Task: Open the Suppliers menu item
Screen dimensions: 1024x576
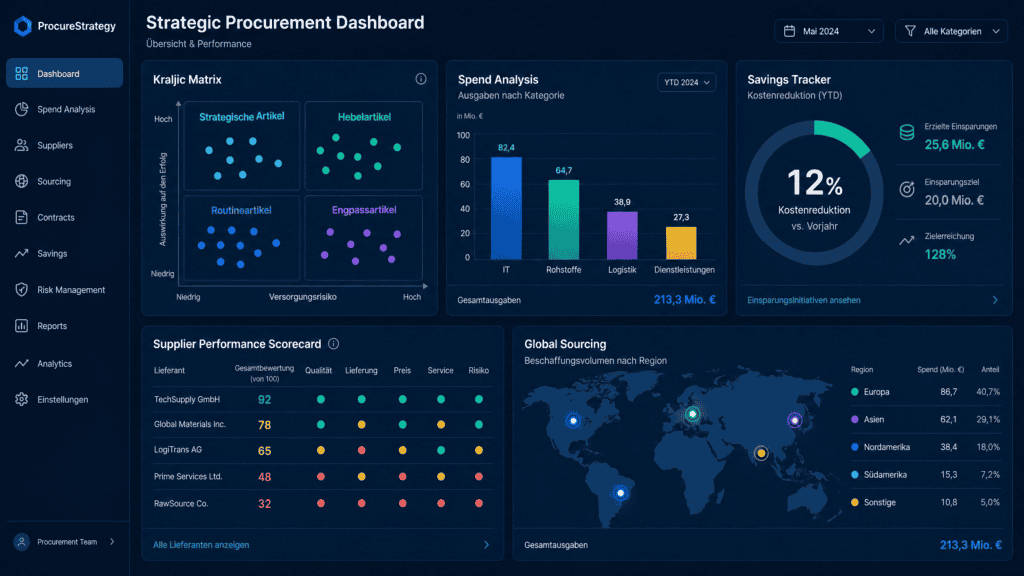Action: coord(65,145)
